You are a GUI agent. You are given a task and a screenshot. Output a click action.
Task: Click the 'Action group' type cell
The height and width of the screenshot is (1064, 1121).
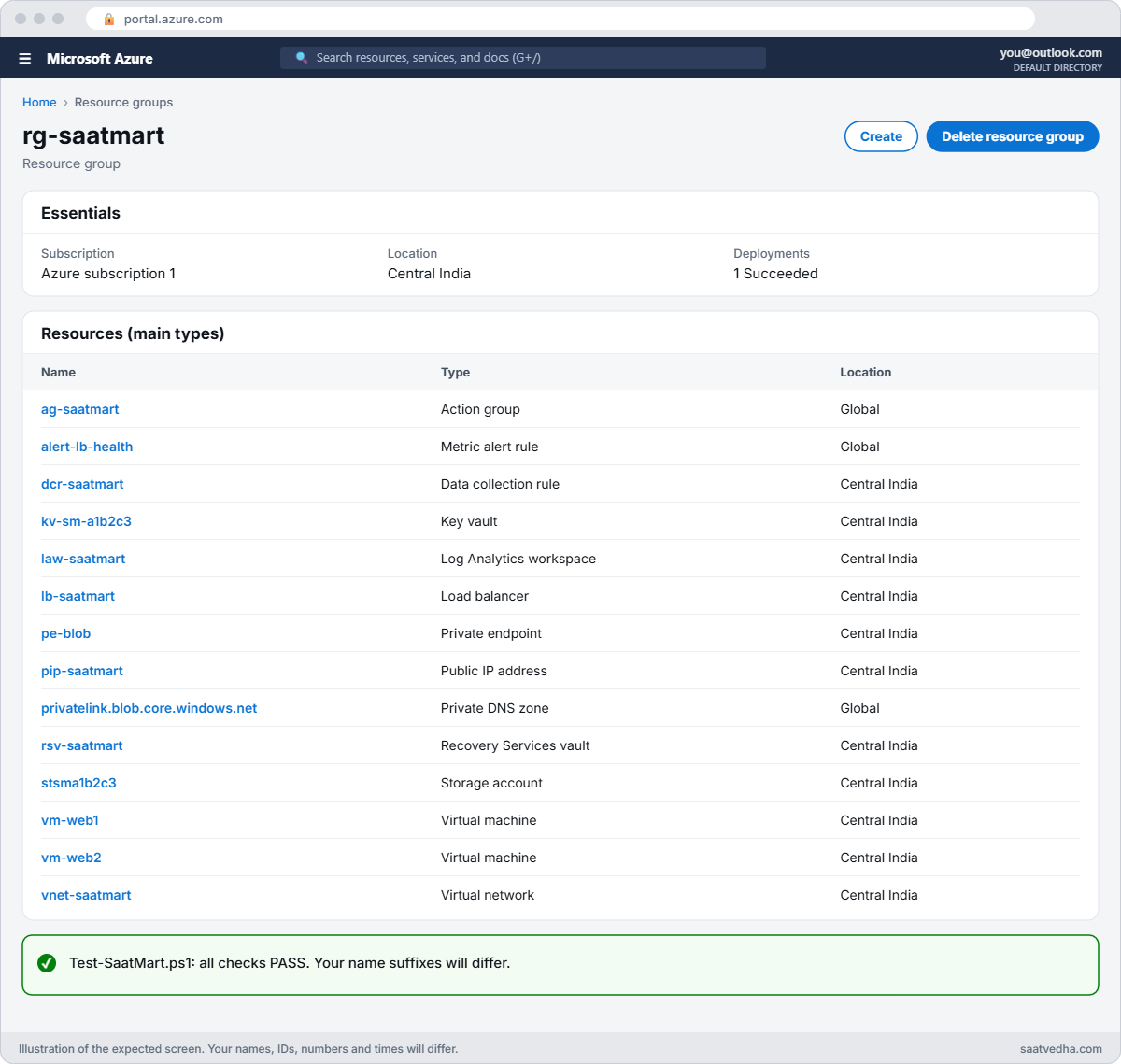480,409
